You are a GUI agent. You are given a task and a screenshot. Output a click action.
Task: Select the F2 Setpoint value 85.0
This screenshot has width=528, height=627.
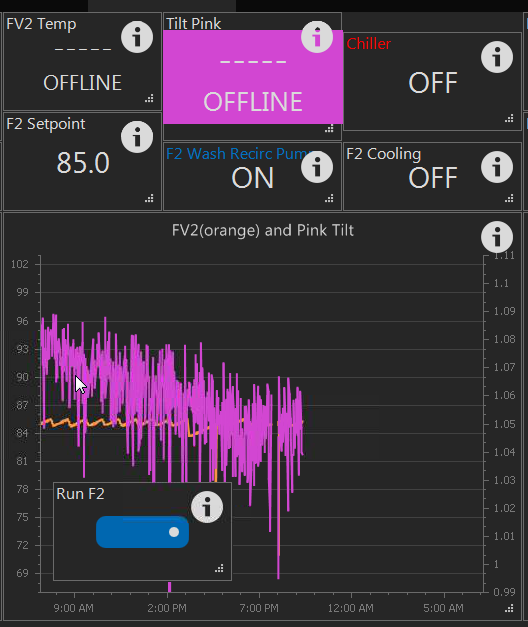83,163
